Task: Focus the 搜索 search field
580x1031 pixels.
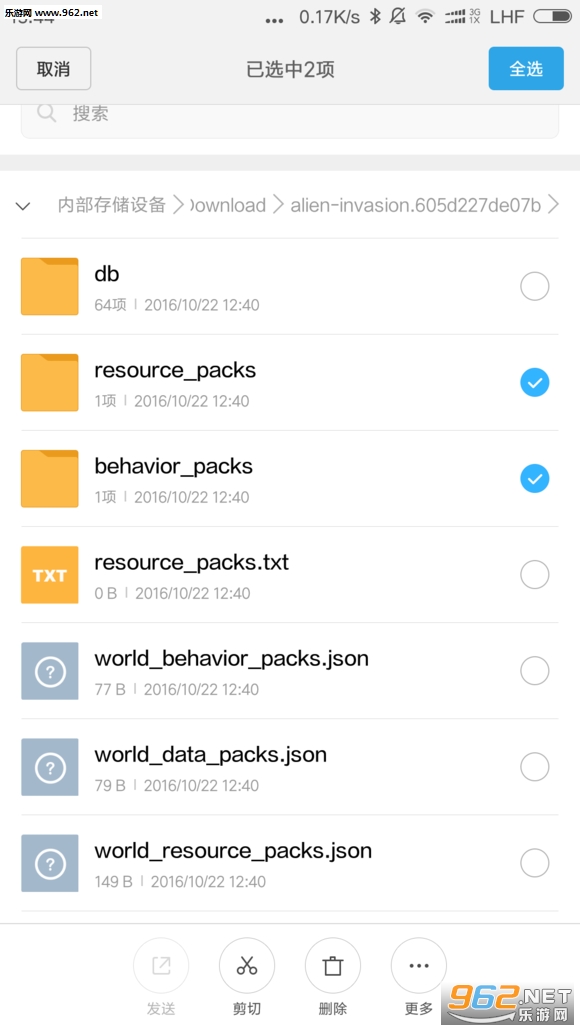Action: [x=290, y=117]
